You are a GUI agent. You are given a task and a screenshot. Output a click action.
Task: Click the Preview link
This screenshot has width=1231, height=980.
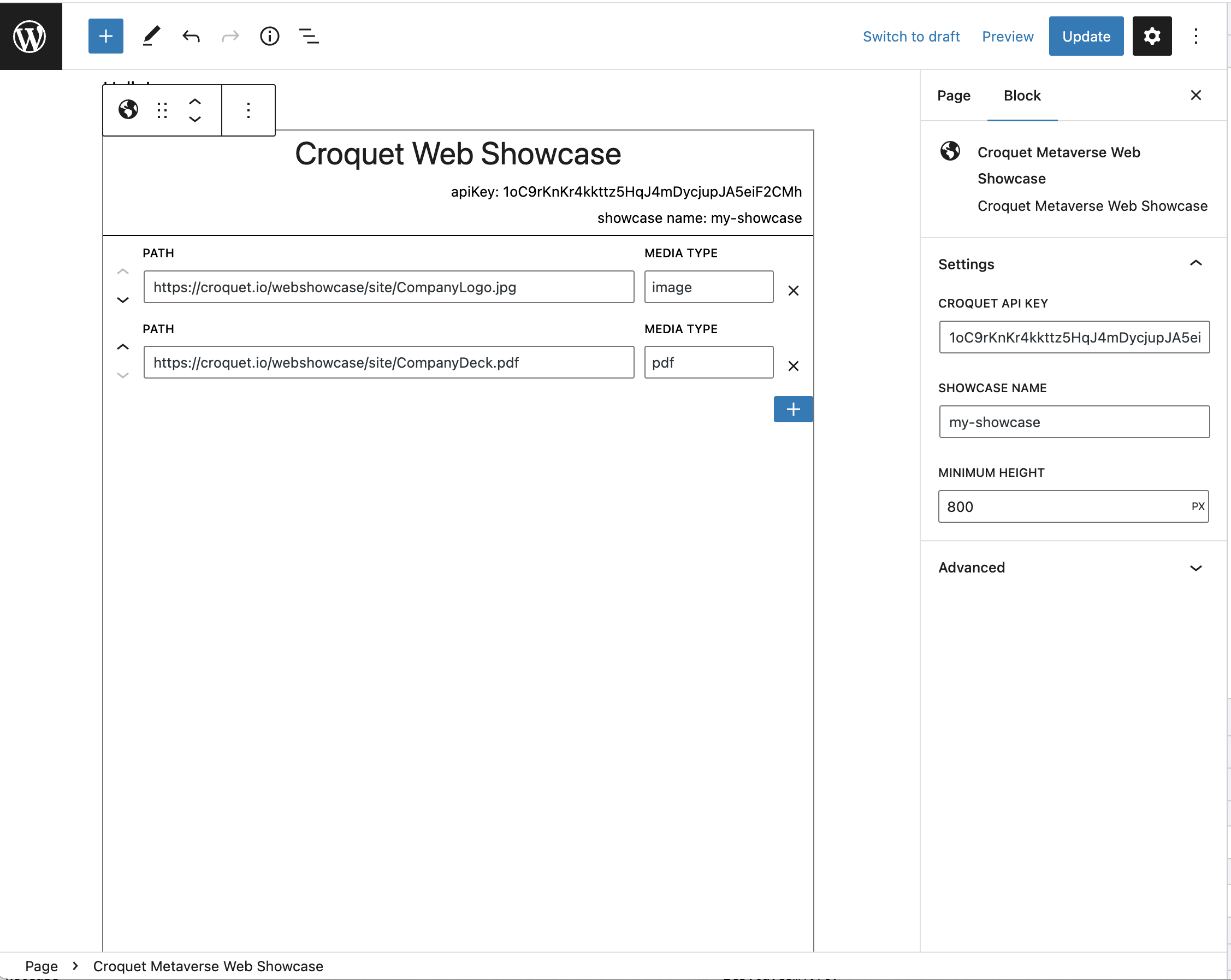(x=1008, y=37)
